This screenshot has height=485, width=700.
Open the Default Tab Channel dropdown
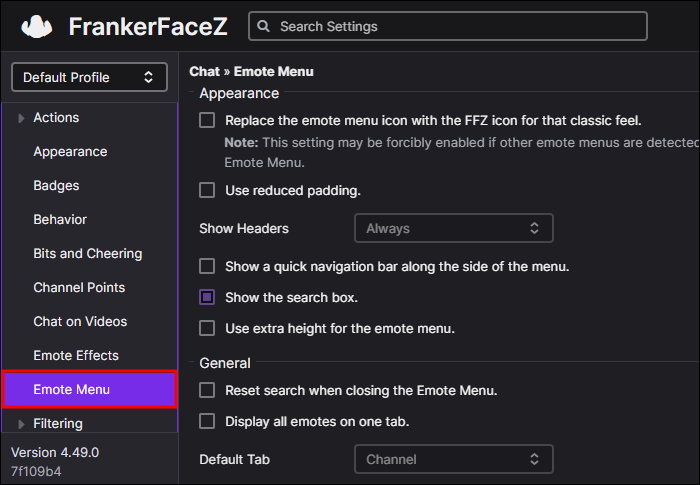pos(453,460)
